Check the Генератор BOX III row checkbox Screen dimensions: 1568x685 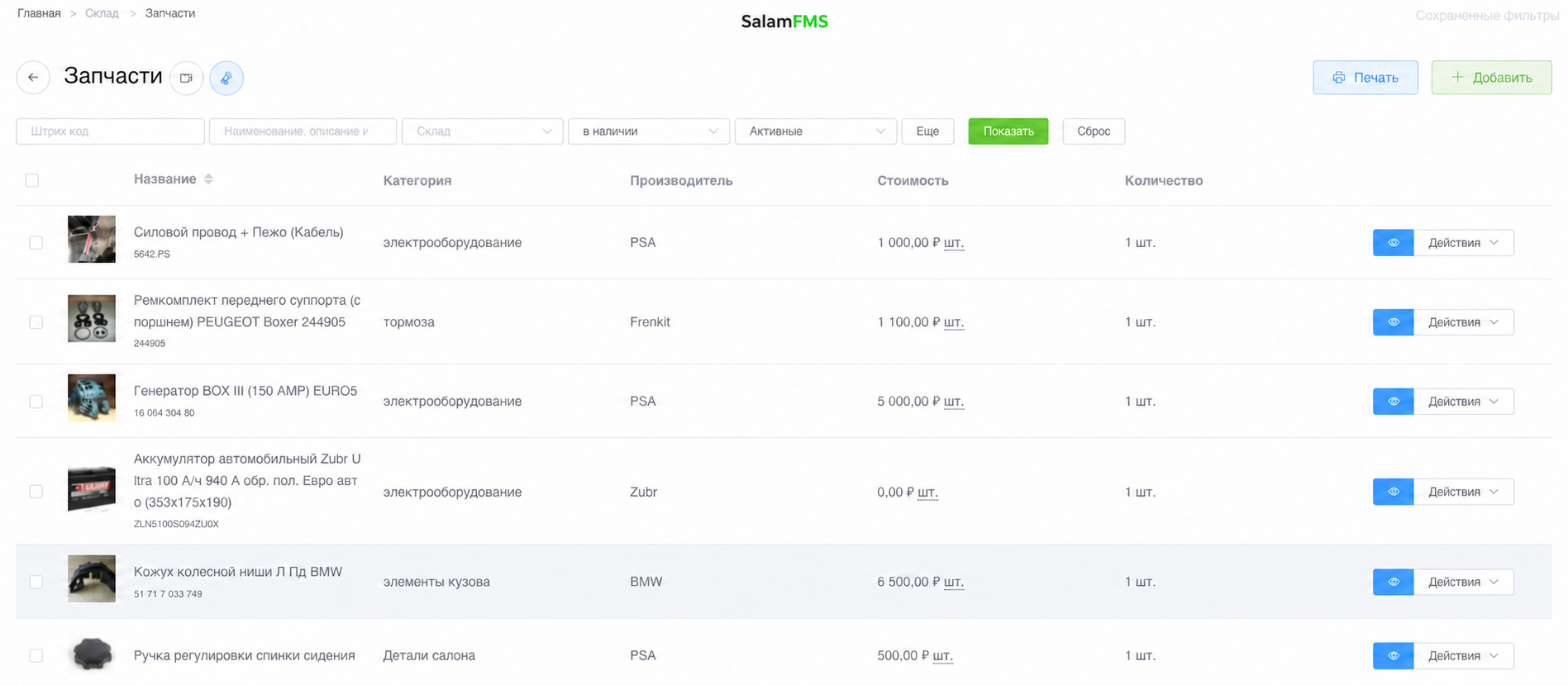coord(36,402)
